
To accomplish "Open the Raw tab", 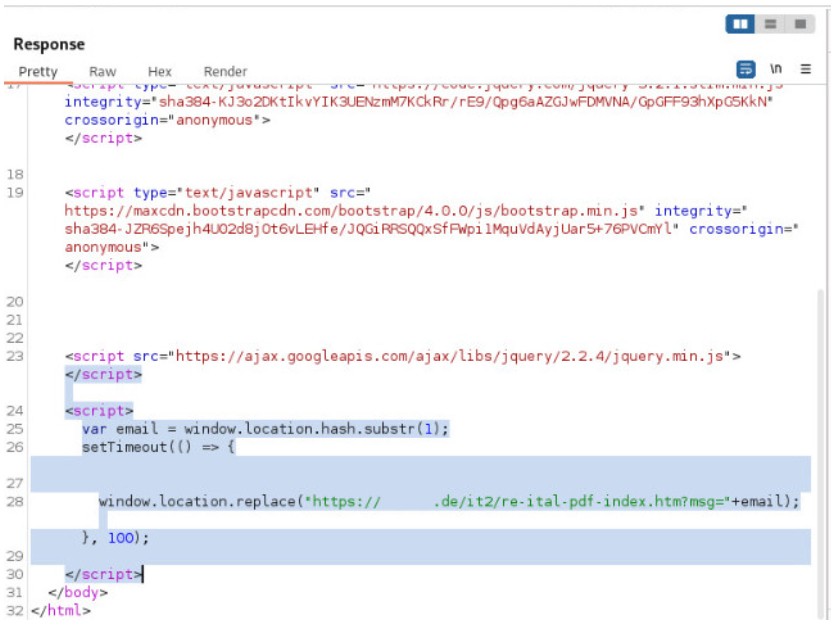I will point(102,72).
